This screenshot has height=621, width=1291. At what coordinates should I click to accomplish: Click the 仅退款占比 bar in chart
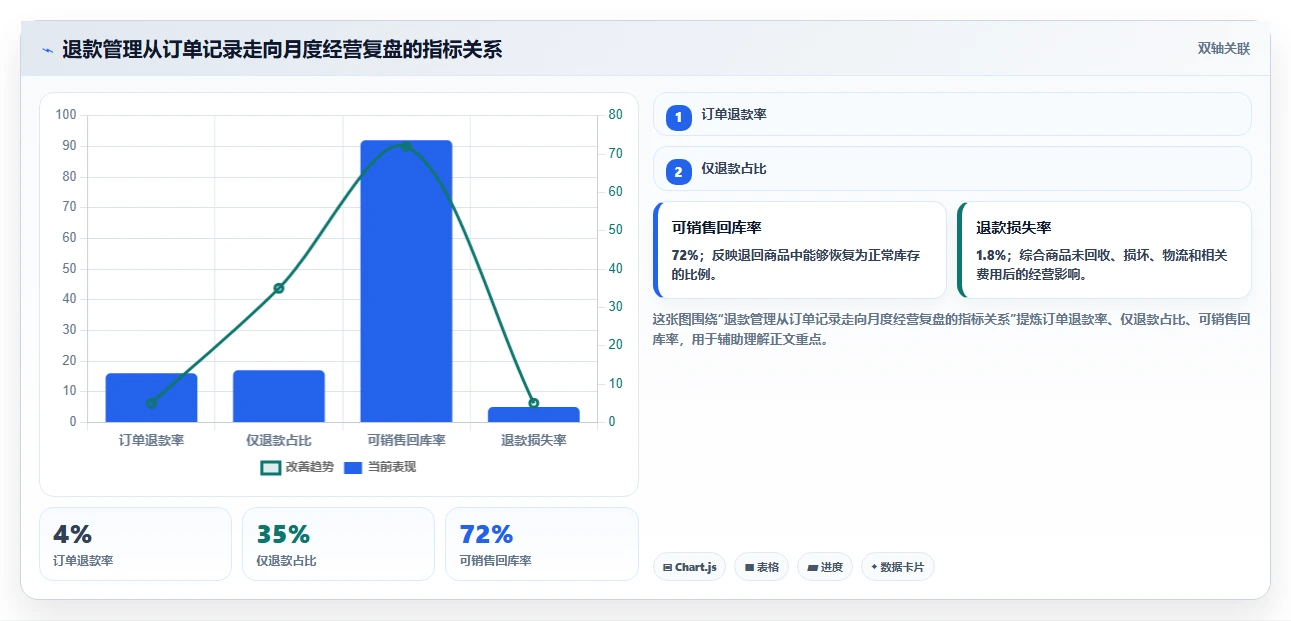click(279, 396)
